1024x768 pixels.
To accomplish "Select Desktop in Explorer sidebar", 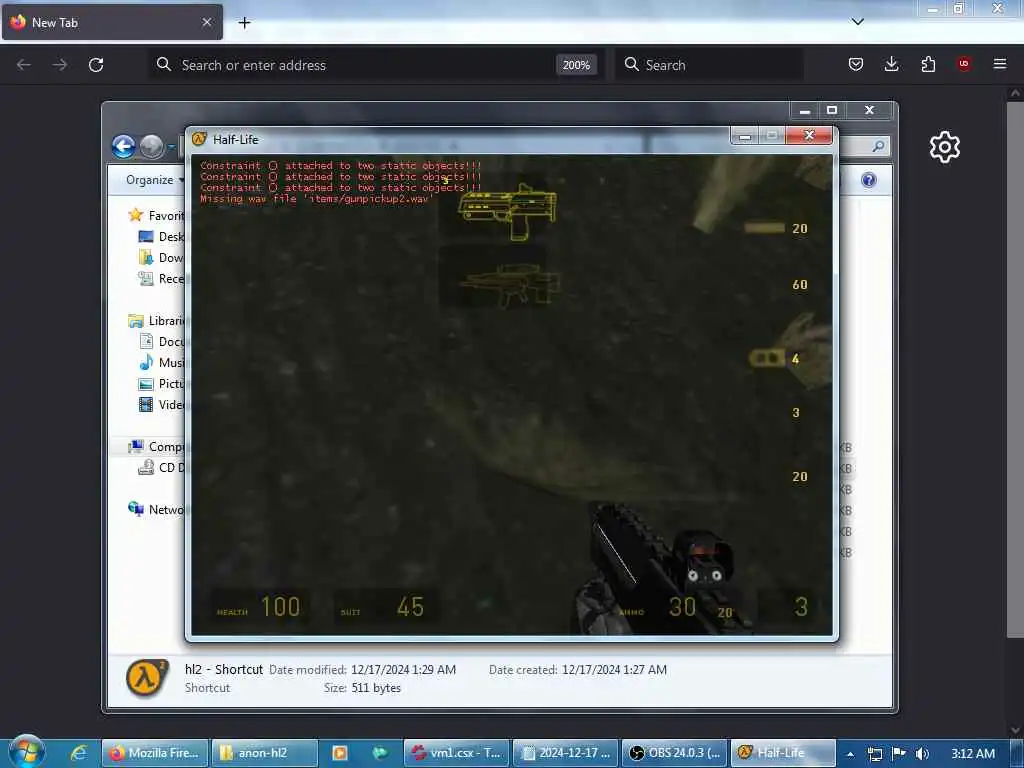I will (162, 236).
